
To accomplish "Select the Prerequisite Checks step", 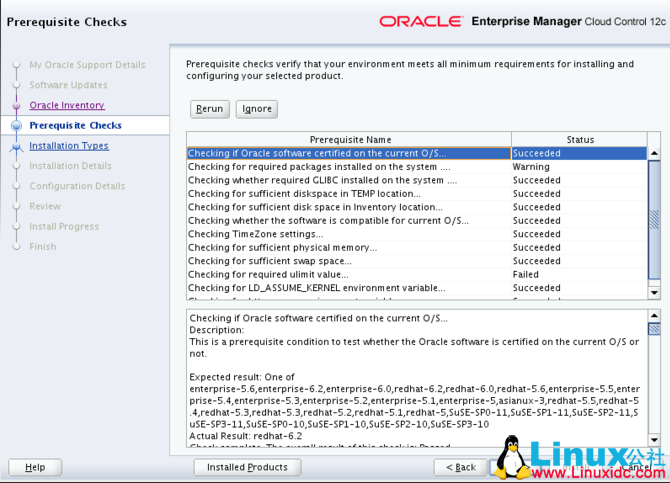I will (x=75, y=125).
